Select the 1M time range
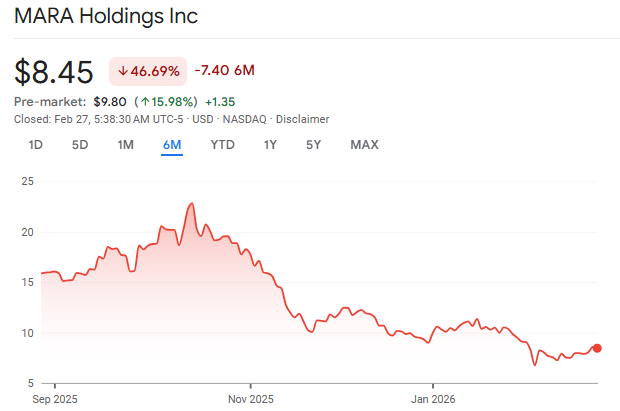Image resolution: width=620 pixels, height=411 pixels. 125,145
